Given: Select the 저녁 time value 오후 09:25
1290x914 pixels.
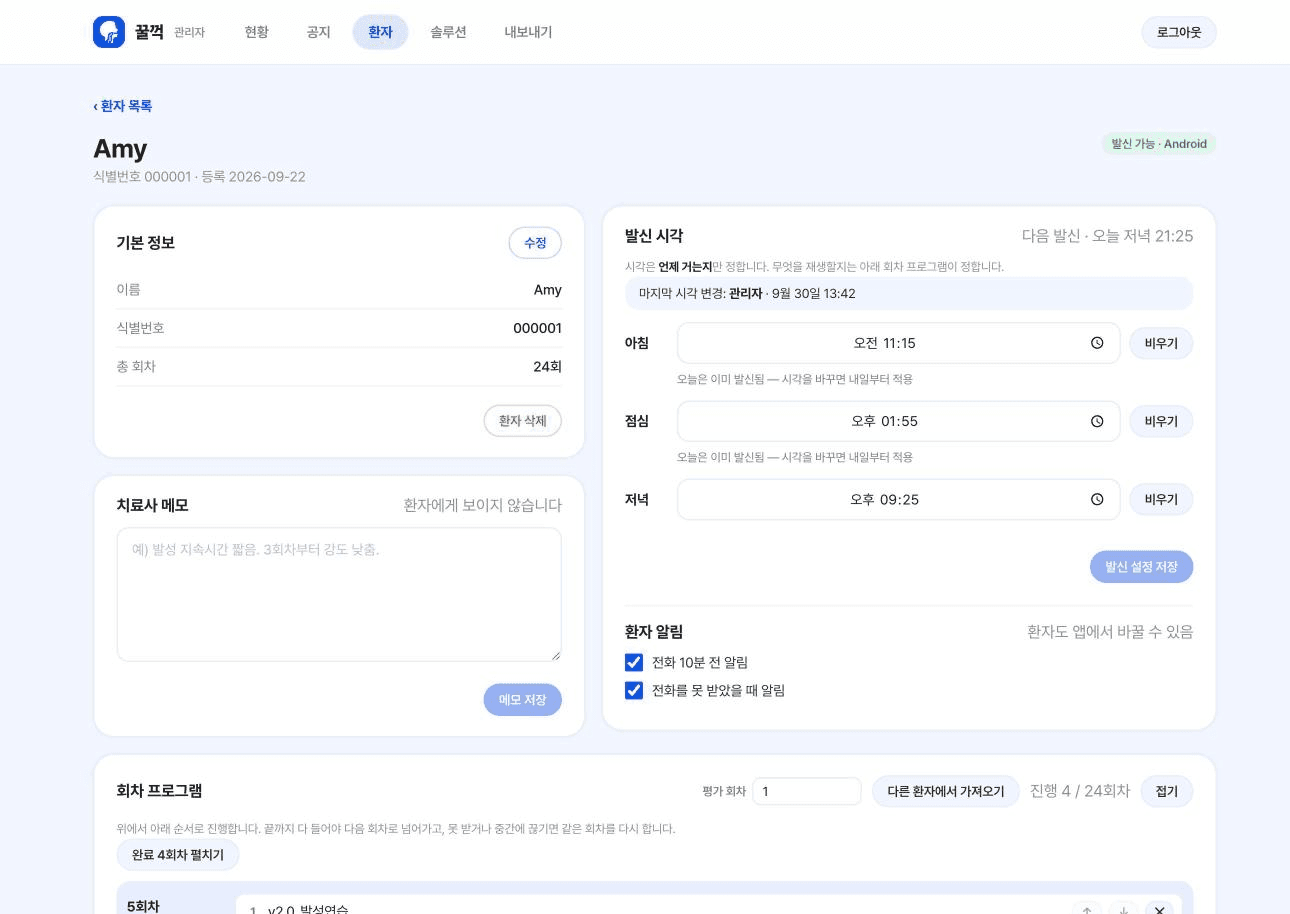Looking at the screenshot, I should tap(884, 499).
